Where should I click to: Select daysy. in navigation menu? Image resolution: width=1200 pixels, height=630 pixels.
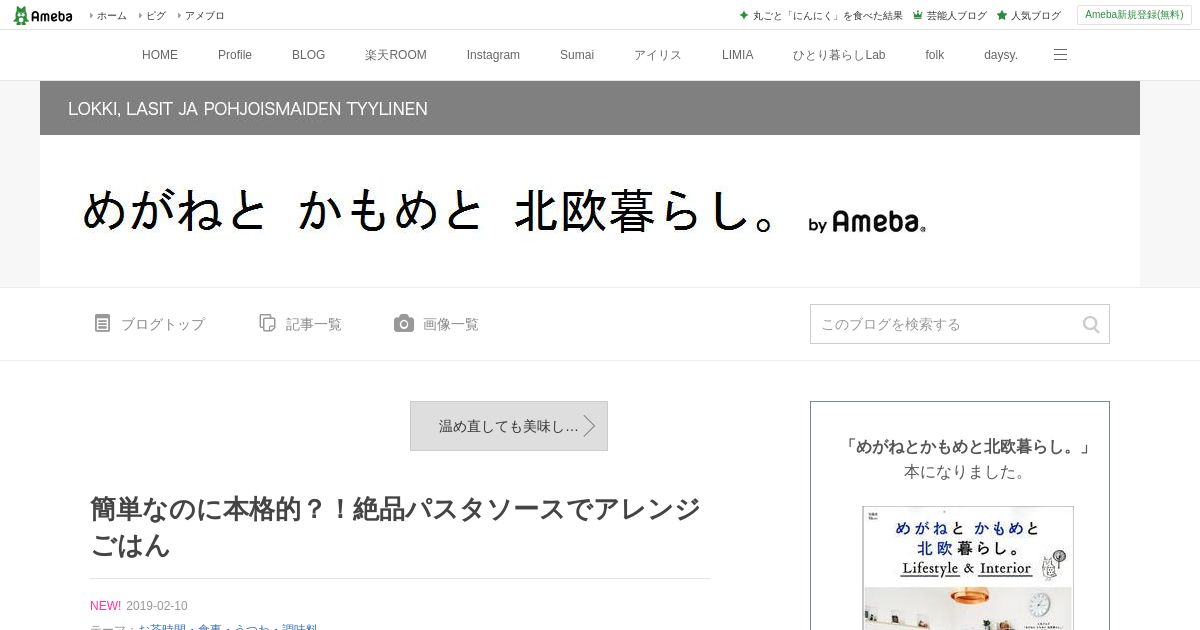pos(1001,55)
